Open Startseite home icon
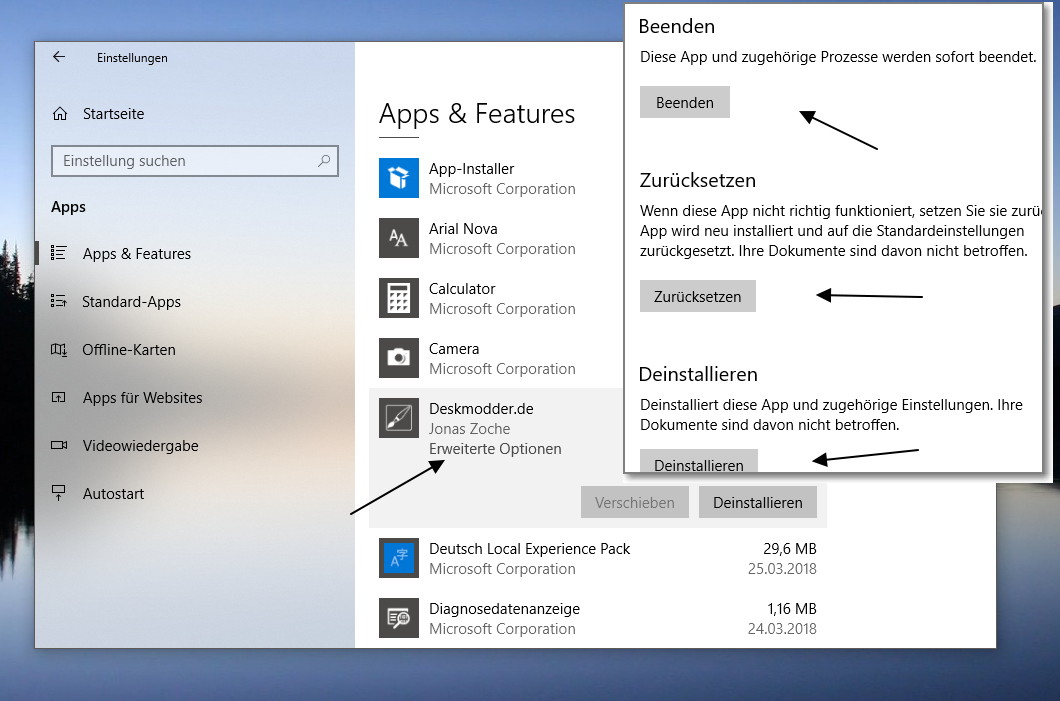 (60, 114)
